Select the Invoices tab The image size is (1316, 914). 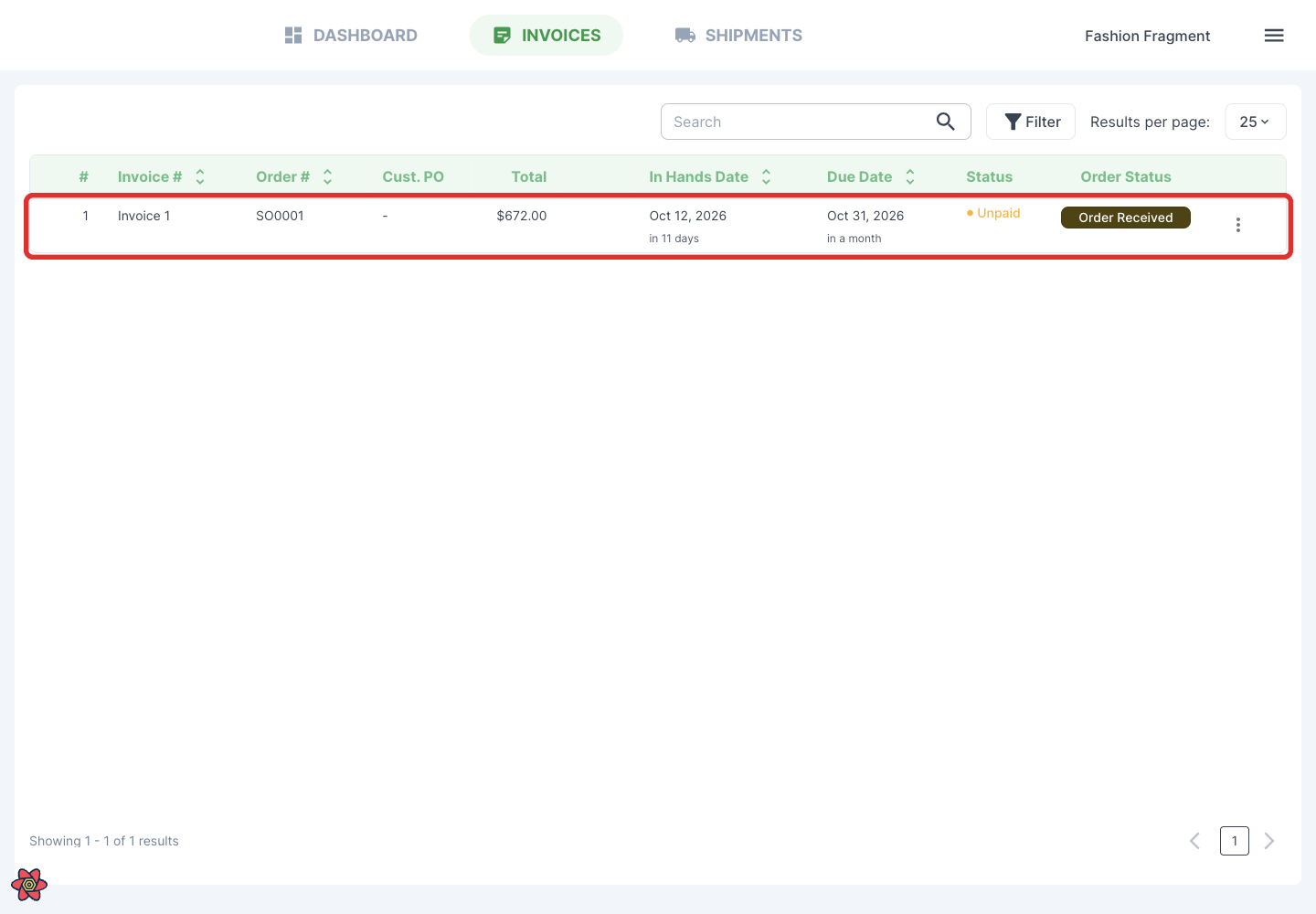[x=547, y=36]
